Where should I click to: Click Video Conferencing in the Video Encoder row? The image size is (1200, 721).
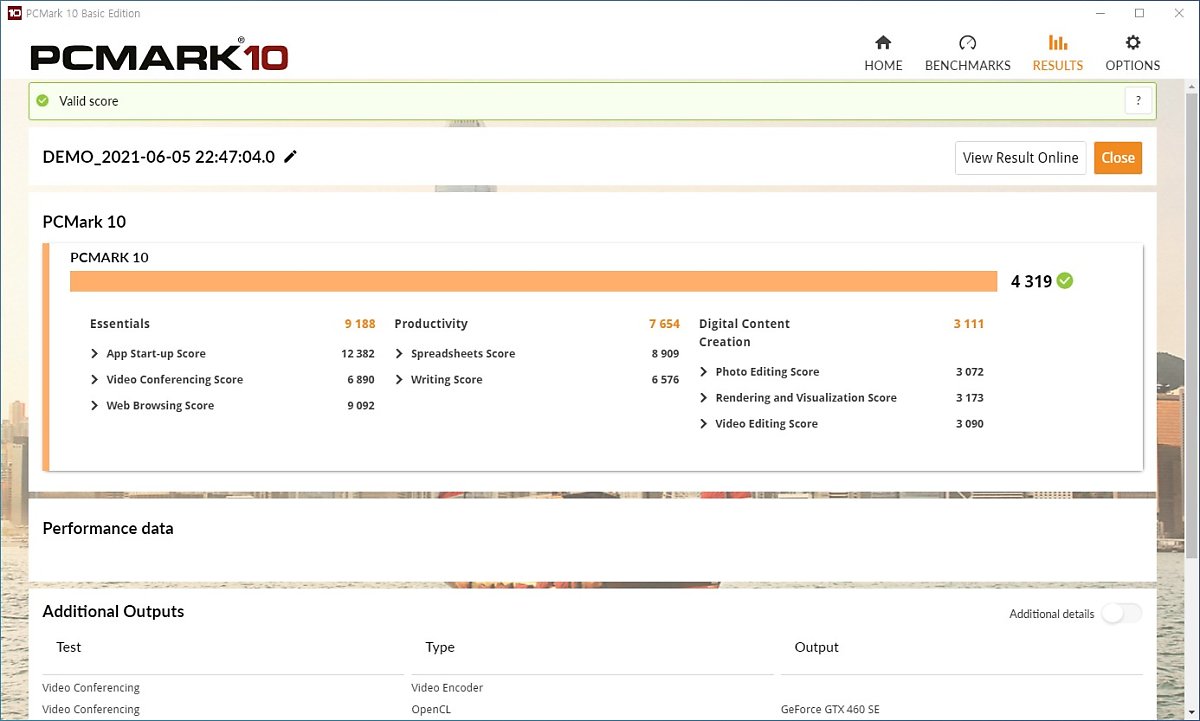pyautogui.click(x=91, y=688)
